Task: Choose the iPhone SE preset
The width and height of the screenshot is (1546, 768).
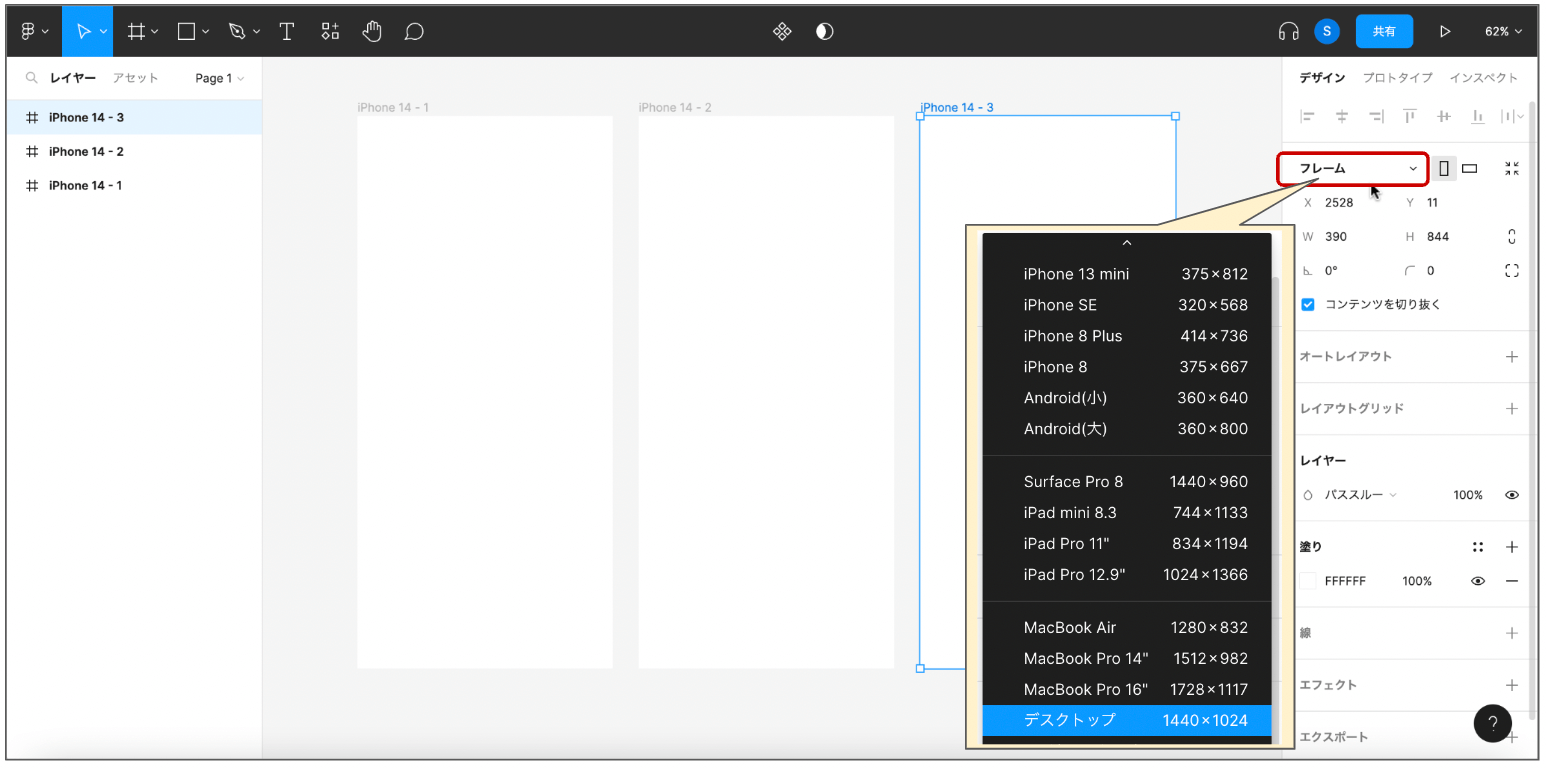Action: pos(1126,305)
